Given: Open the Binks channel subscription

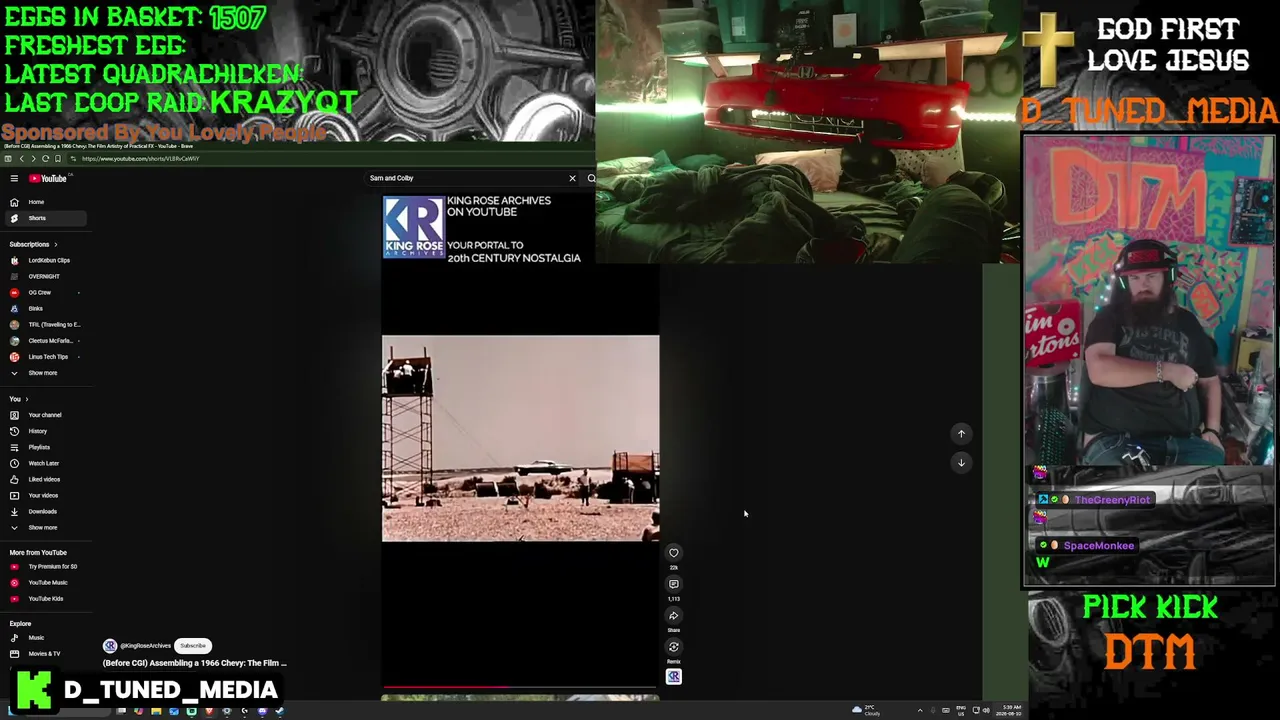Looking at the screenshot, I should tap(46, 308).
